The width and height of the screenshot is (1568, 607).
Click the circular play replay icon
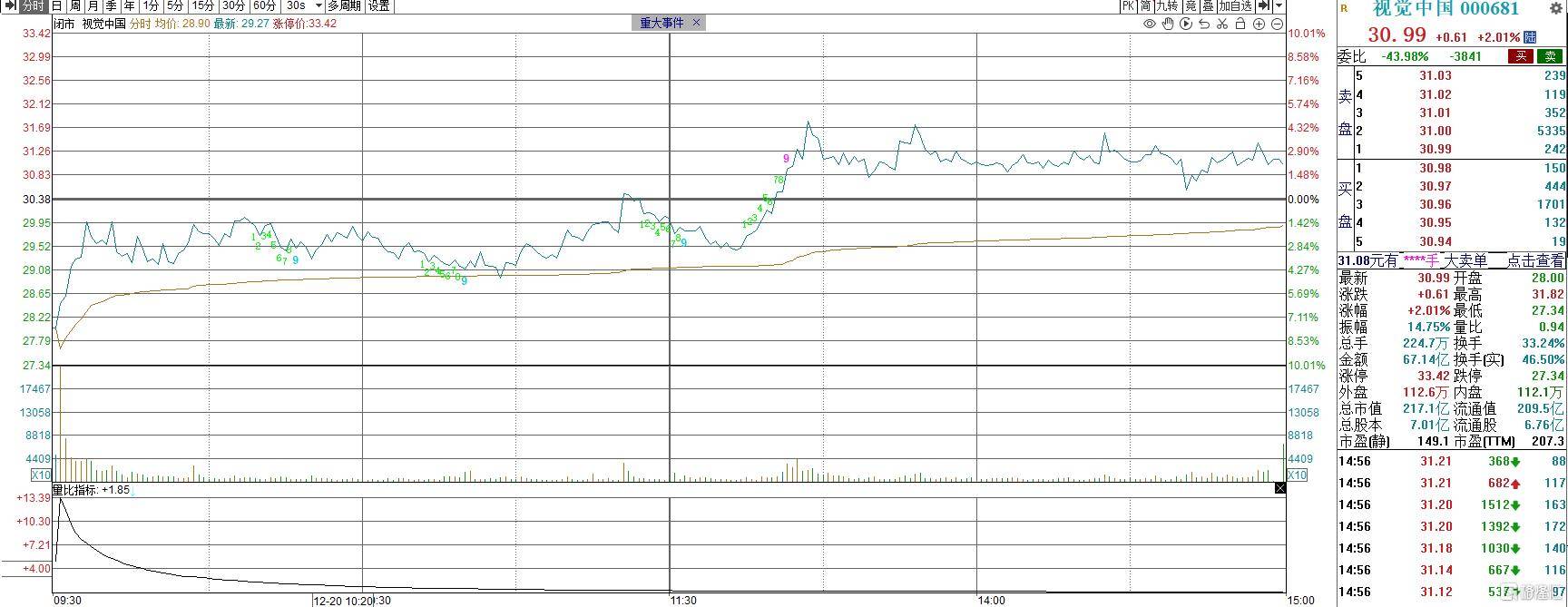pyautogui.click(x=1185, y=24)
